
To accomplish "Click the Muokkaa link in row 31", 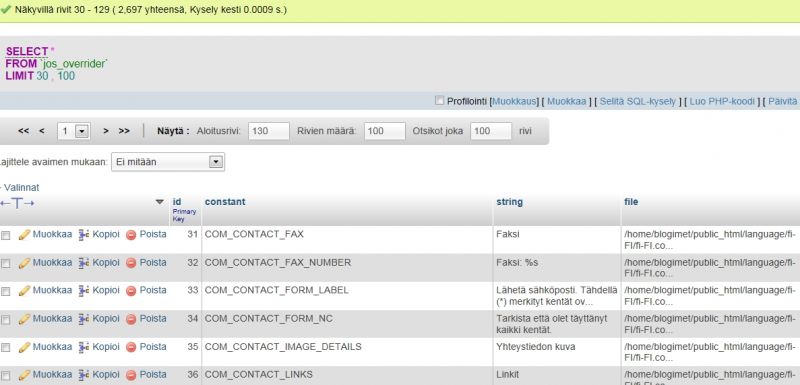I will (52, 234).
